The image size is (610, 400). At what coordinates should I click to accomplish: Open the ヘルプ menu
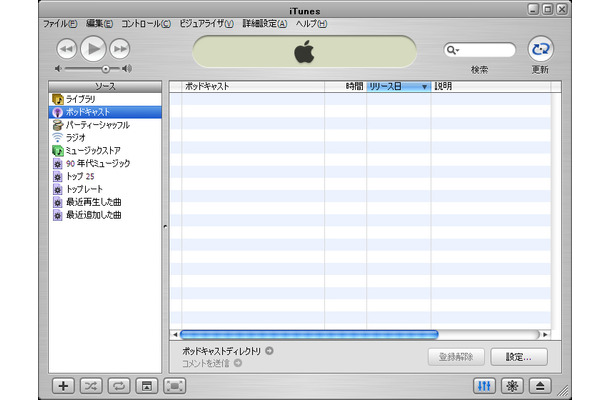(x=311, y=24)
